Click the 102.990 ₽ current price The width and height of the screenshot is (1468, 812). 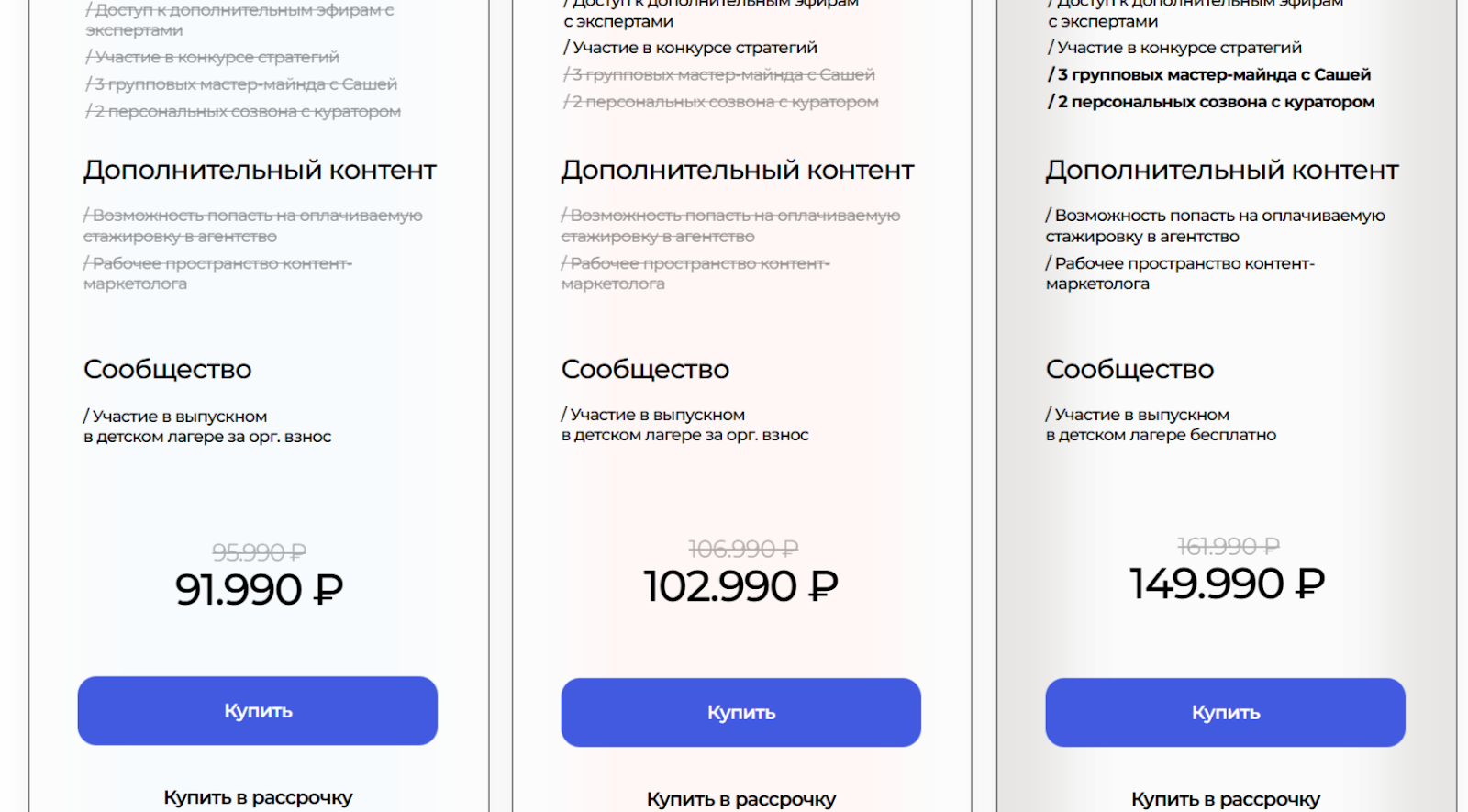[x=741, y=586]
